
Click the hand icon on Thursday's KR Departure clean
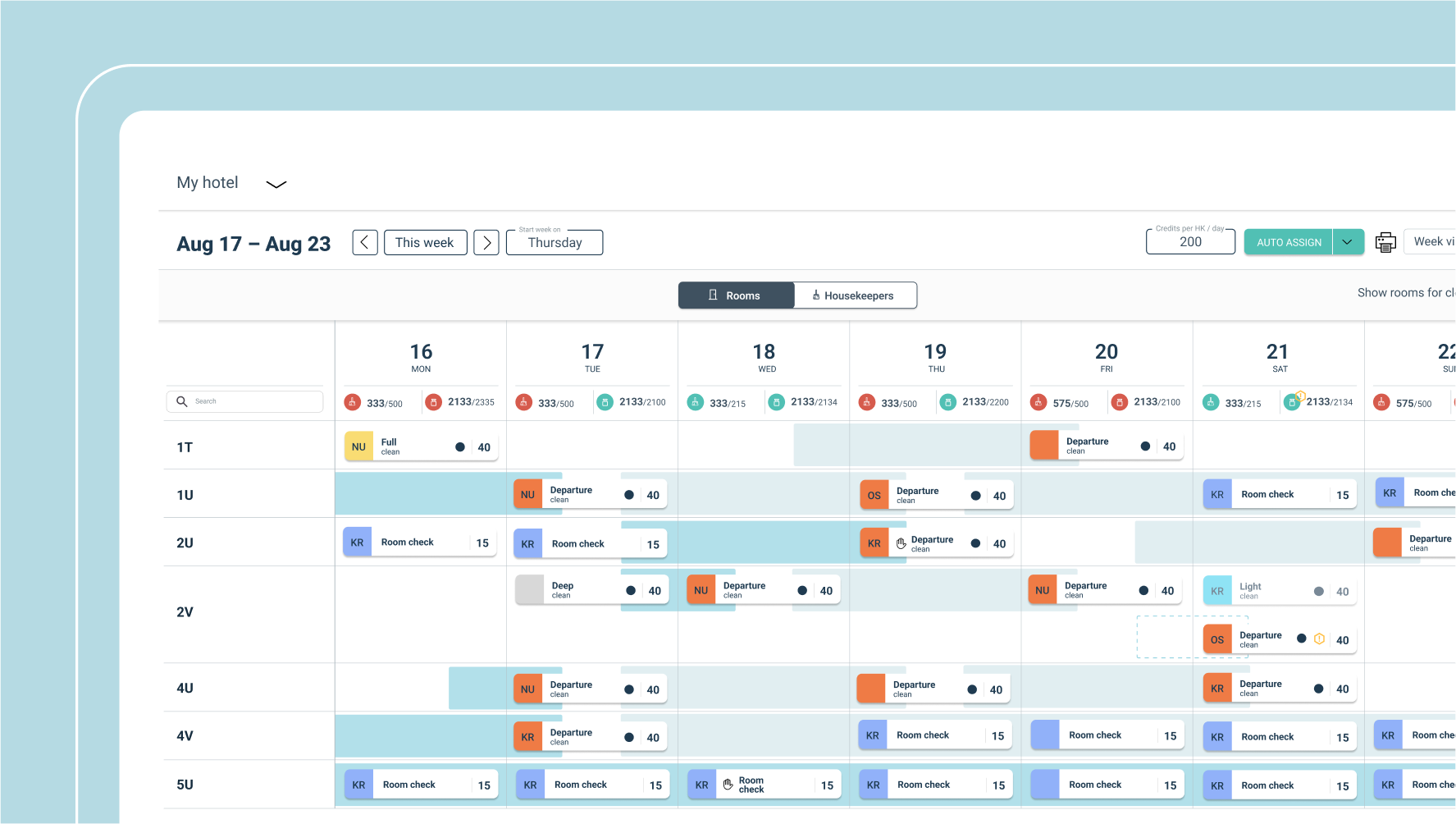click(901, 542)
